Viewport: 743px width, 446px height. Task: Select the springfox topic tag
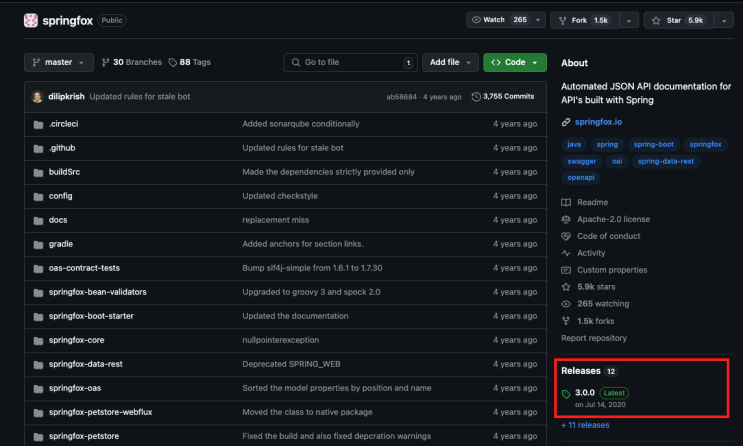pos(705,145)
